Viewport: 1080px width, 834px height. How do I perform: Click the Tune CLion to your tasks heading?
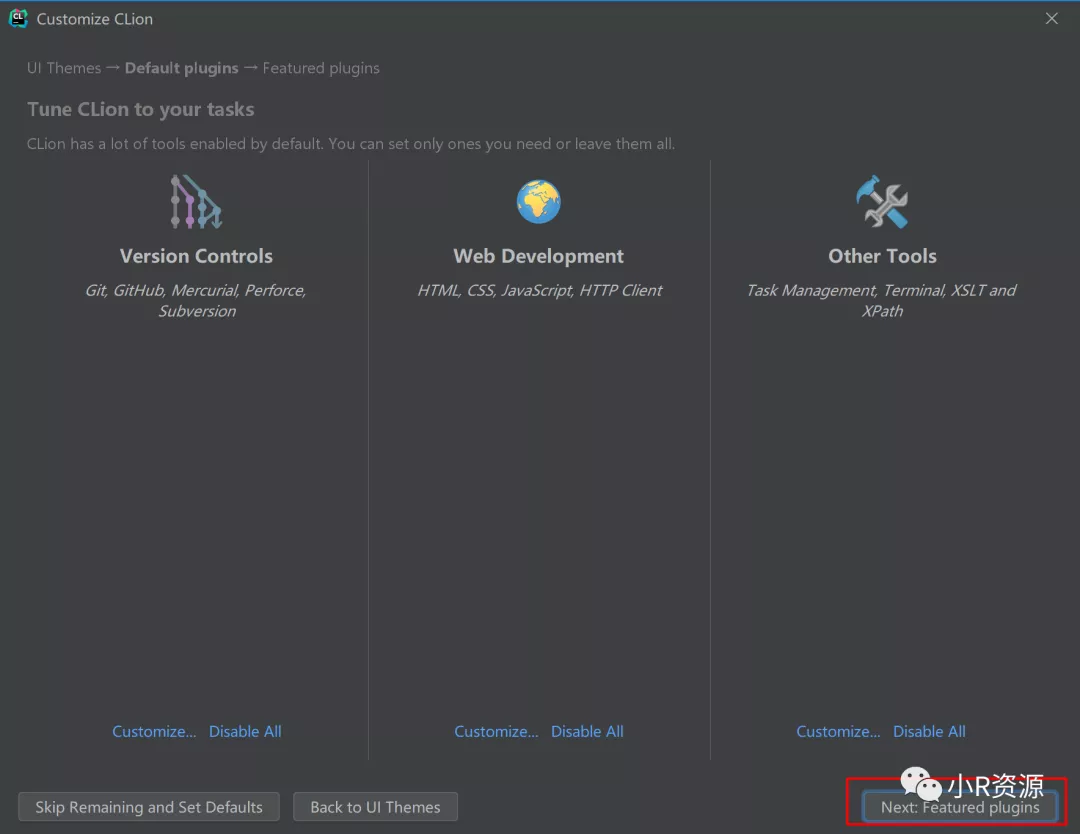coord(141,110)
